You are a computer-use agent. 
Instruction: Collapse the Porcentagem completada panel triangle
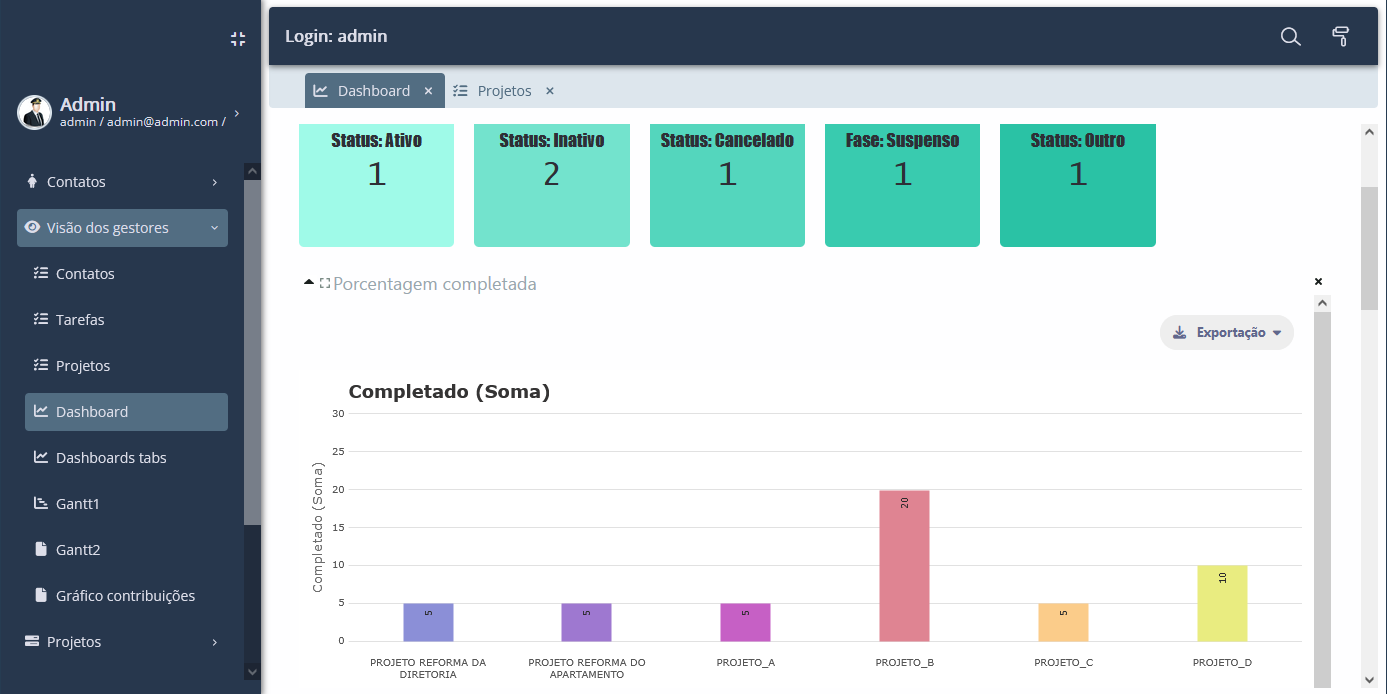[x=309, y=283]
